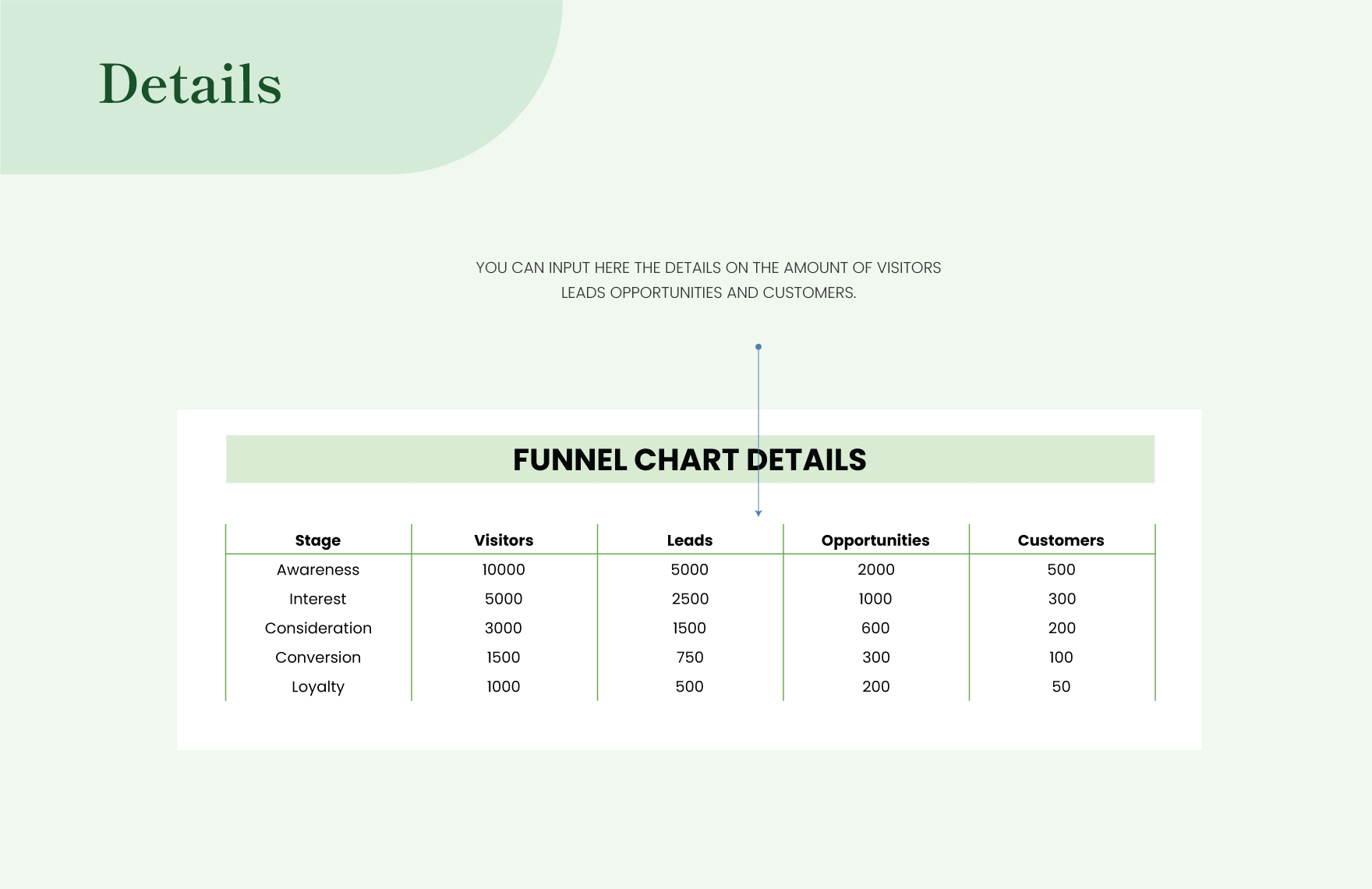Click the Loyalty stage cell
The height and width of the screenshot is (889, 1372).
point(318,687)
